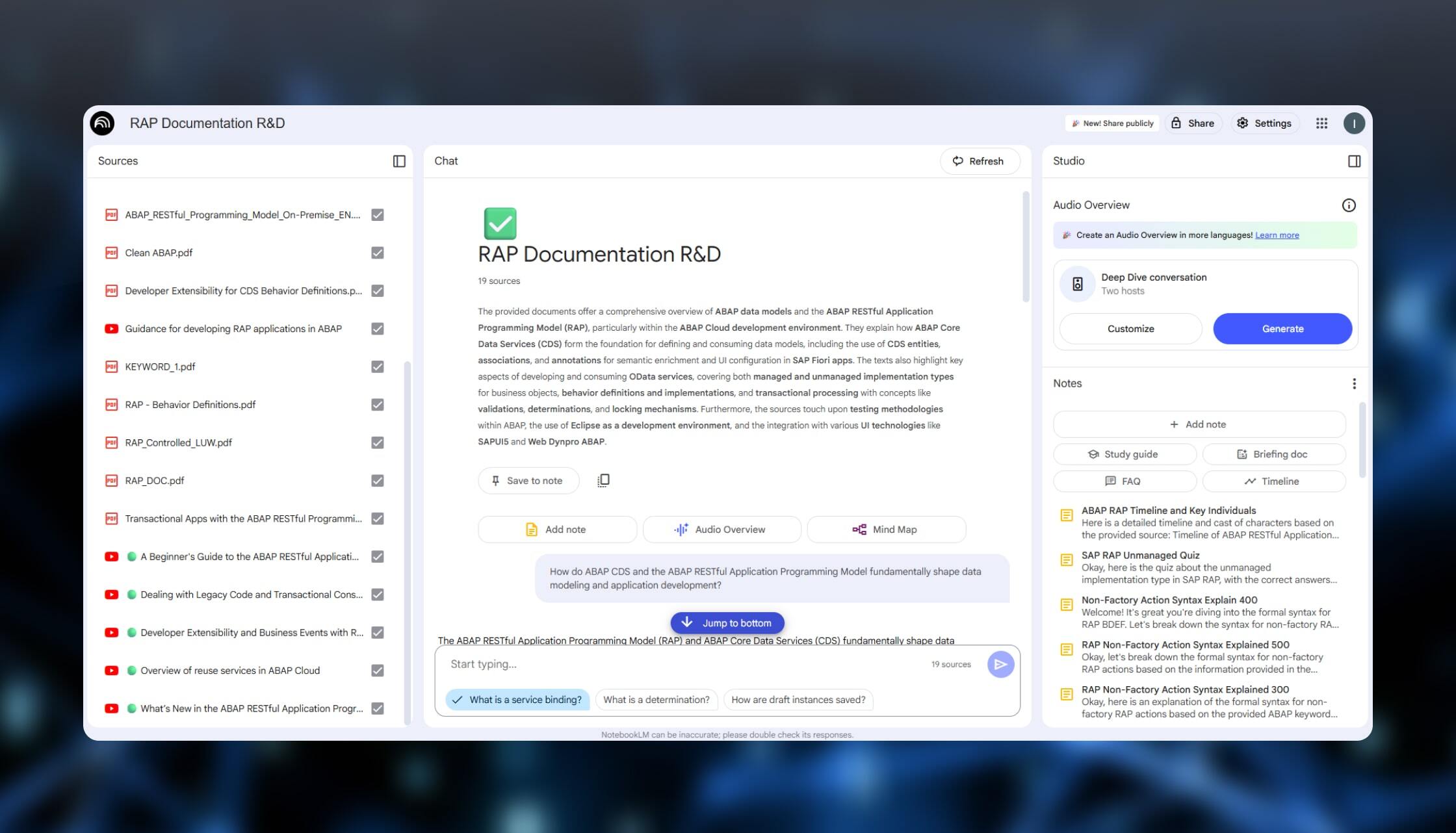The width and height of the screenshot is (1456, 833).
Task: Uncheck Clean ABAP.pdf source checkbox
Action: point(377,253)
